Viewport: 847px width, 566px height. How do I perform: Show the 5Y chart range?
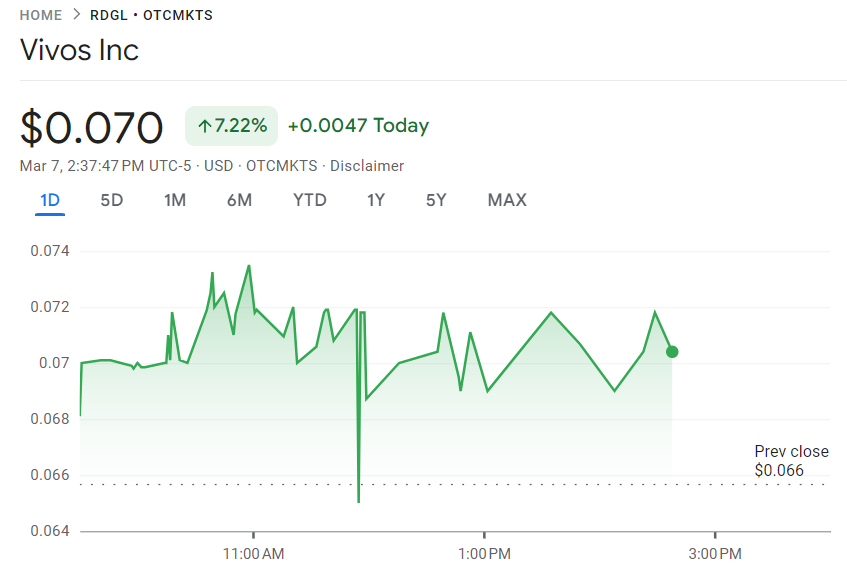click(x=436, y=200)
